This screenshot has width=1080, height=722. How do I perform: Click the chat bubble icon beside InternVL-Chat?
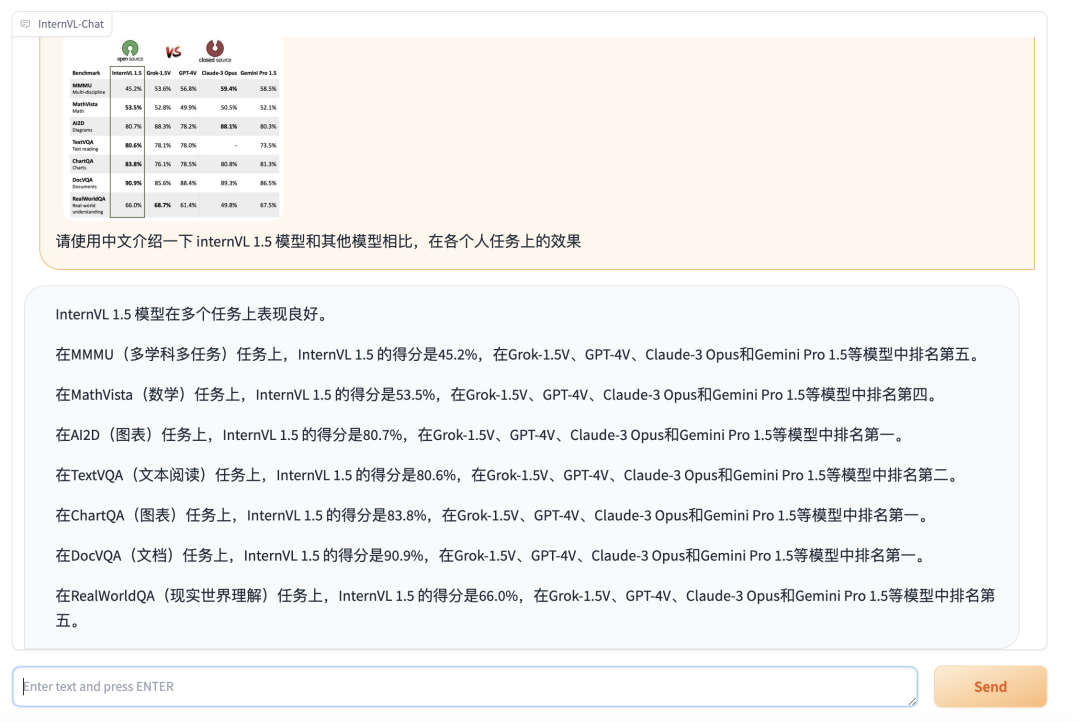click(25, 24)
